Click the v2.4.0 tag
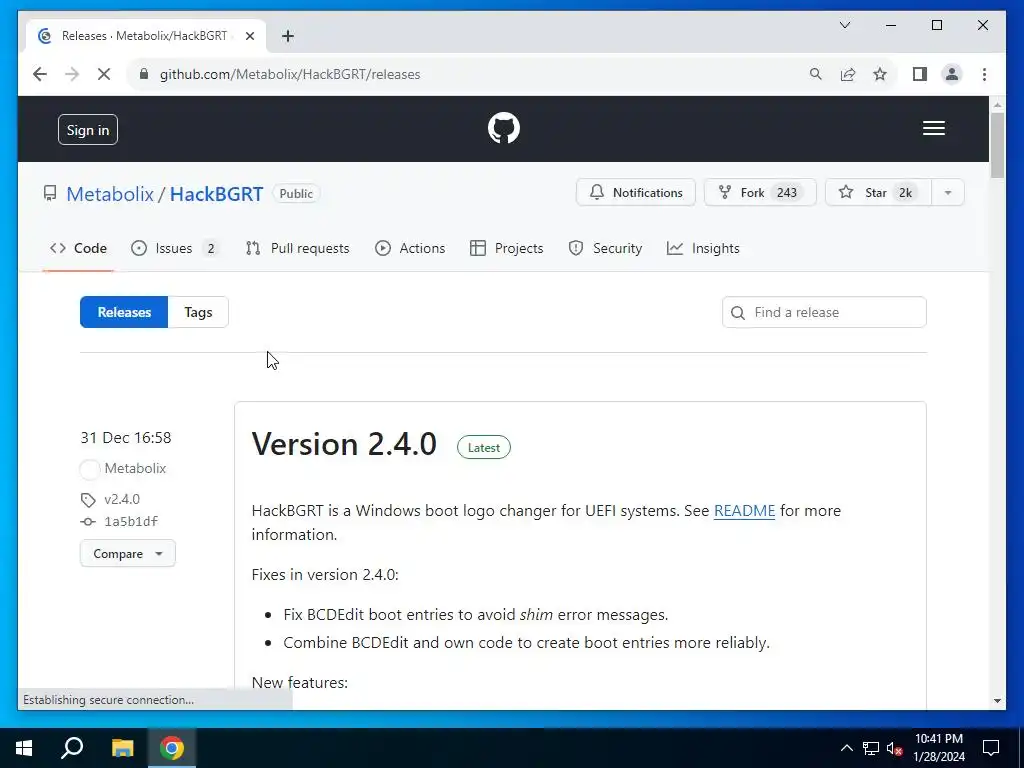Screen dimensions: 1024x768 [121, 499]
